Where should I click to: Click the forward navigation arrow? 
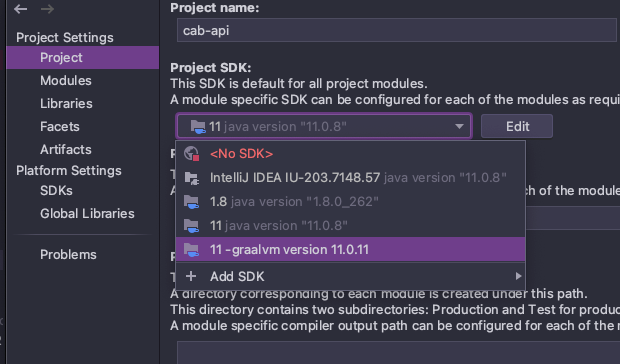click(x=47, y=9)
